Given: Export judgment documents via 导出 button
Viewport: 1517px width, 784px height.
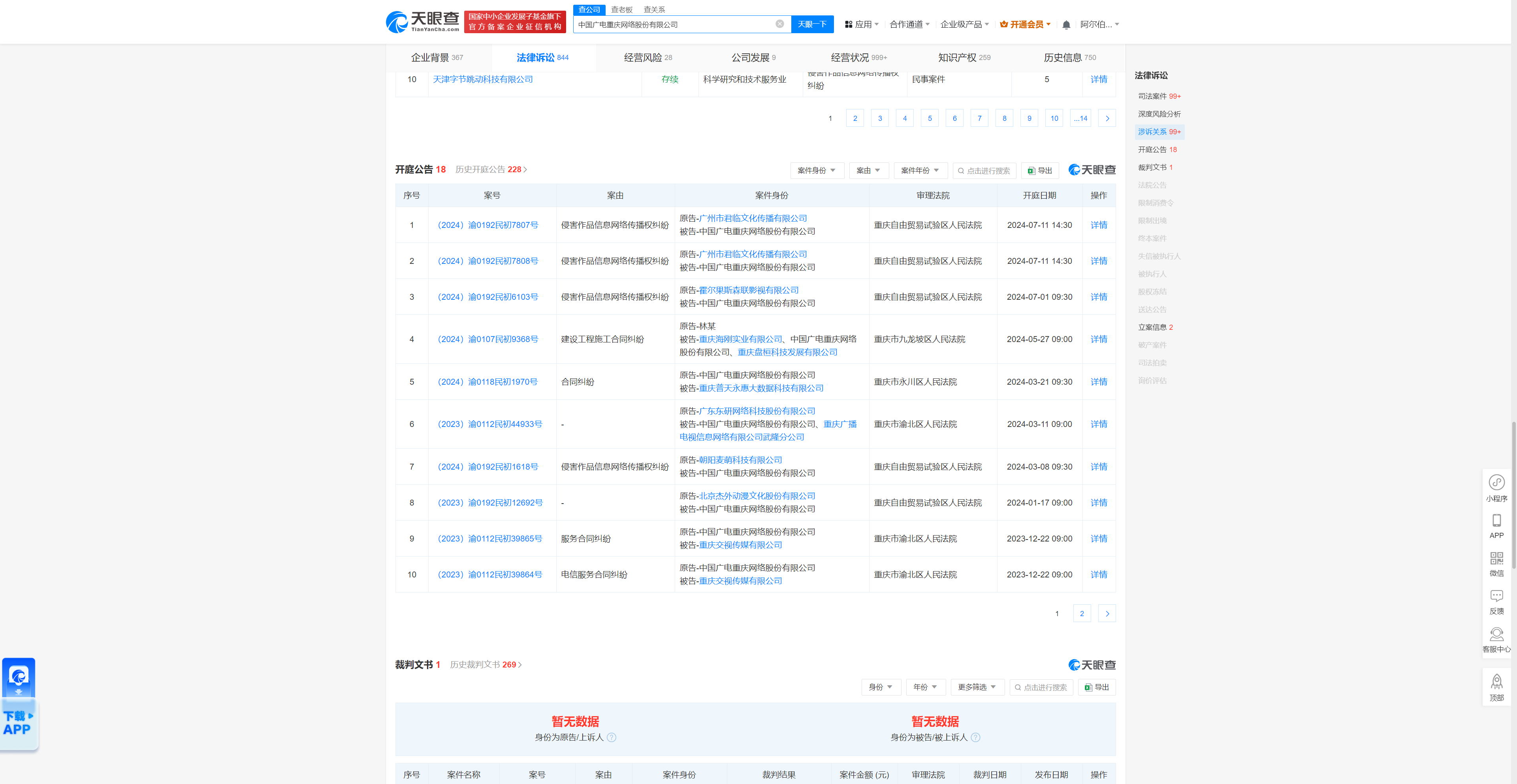Looking at the screenshot, I should tap(1097, 687).
